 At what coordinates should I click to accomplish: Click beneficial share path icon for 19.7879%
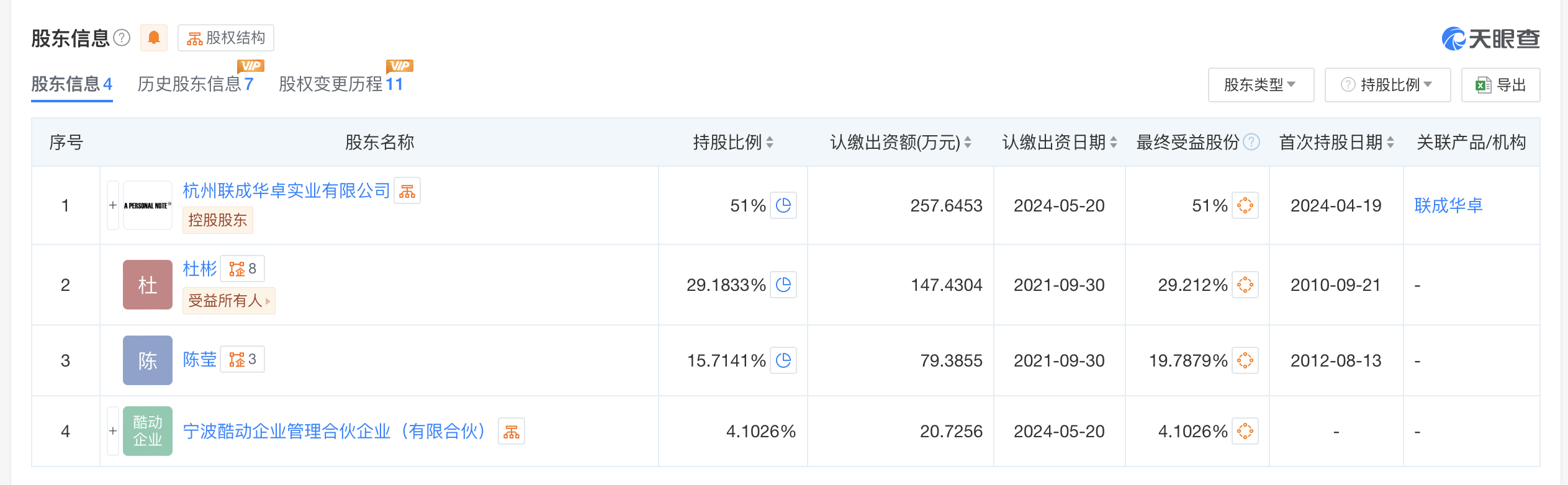pos(1245,360)
